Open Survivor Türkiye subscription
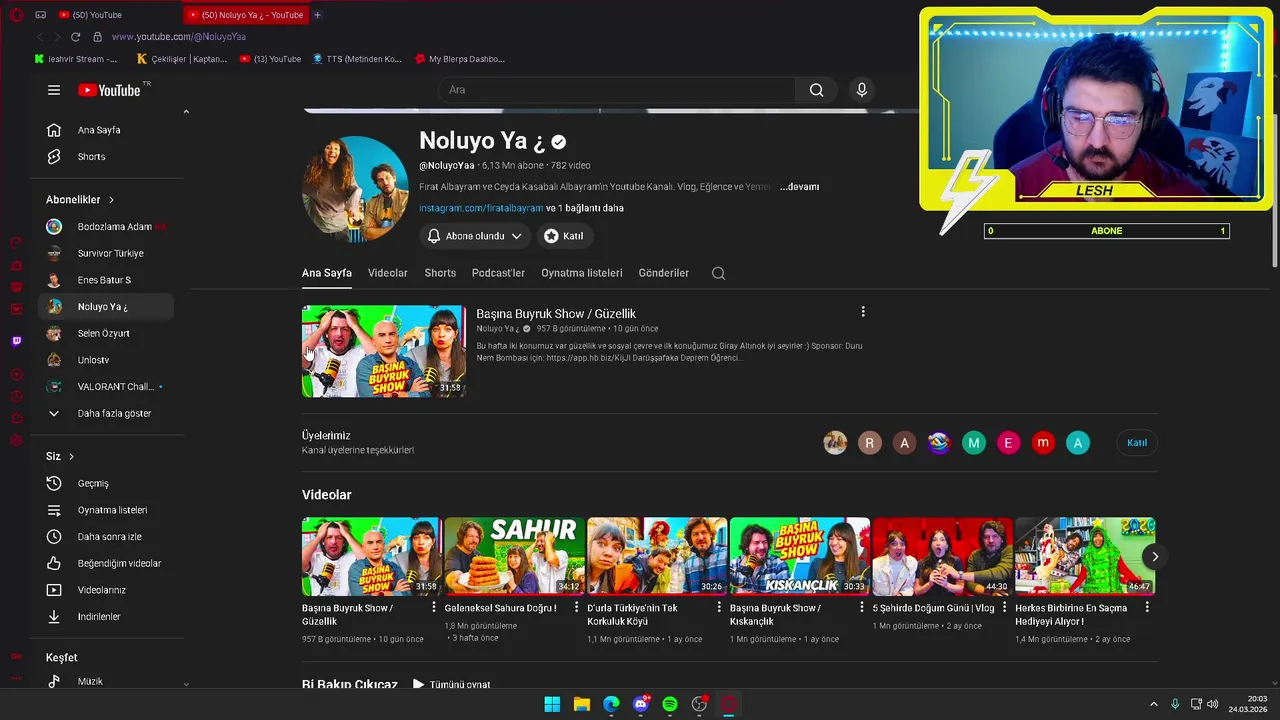 [x=110, y=253]
